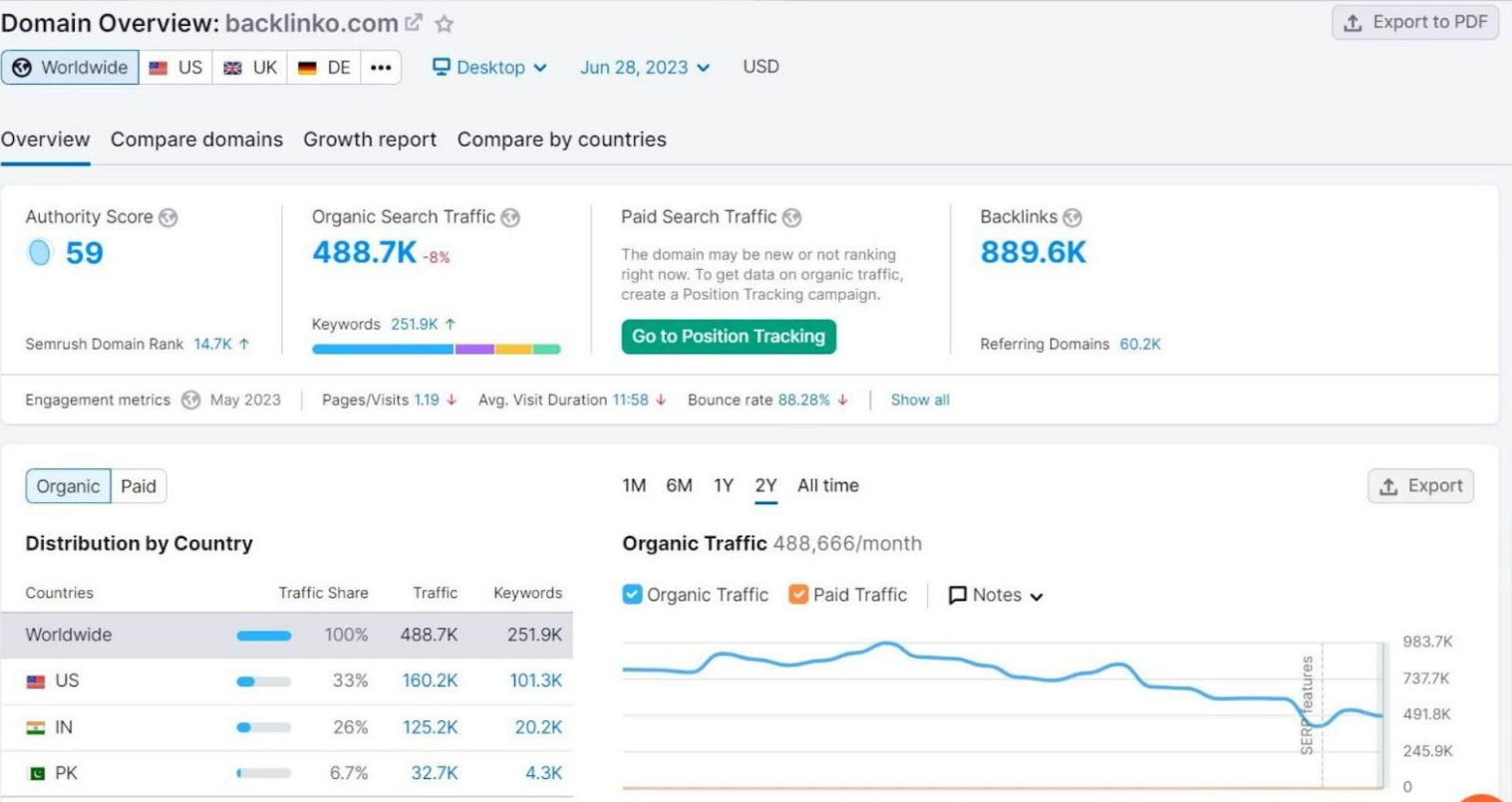Viewport: 1512px width, 802px height.
Task: Select the 1M time range
Action: (634, 485)
